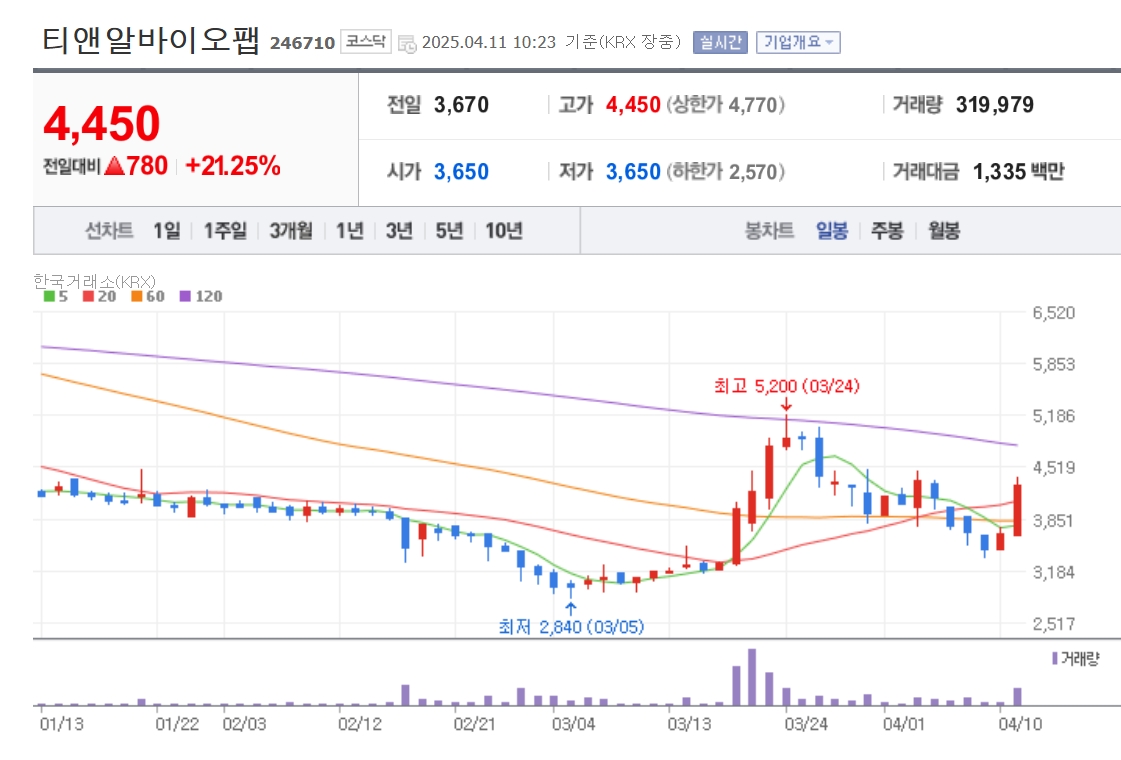
Task: Show the 5년 line chart
Action: click(449, 230)
